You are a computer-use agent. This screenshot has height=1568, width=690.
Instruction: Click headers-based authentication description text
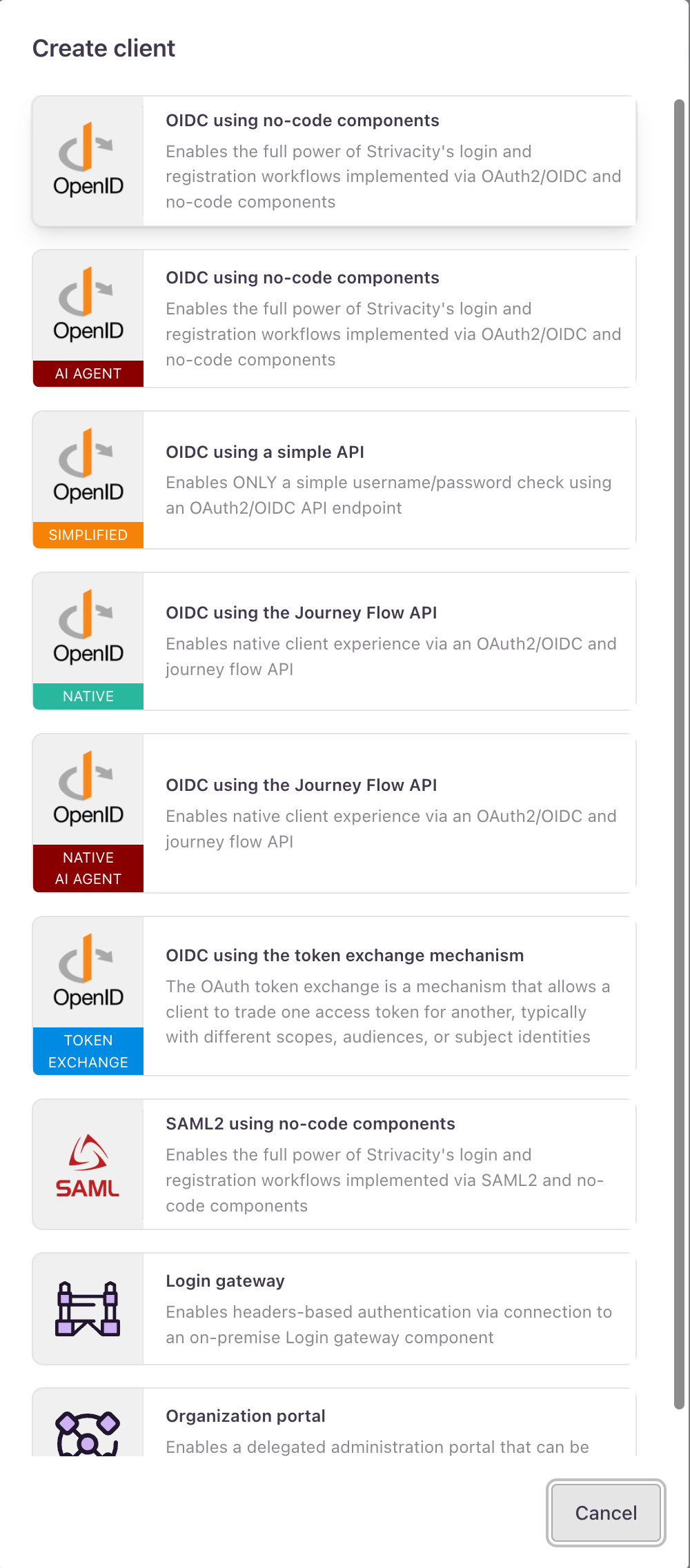click(x=389, y=1325)
